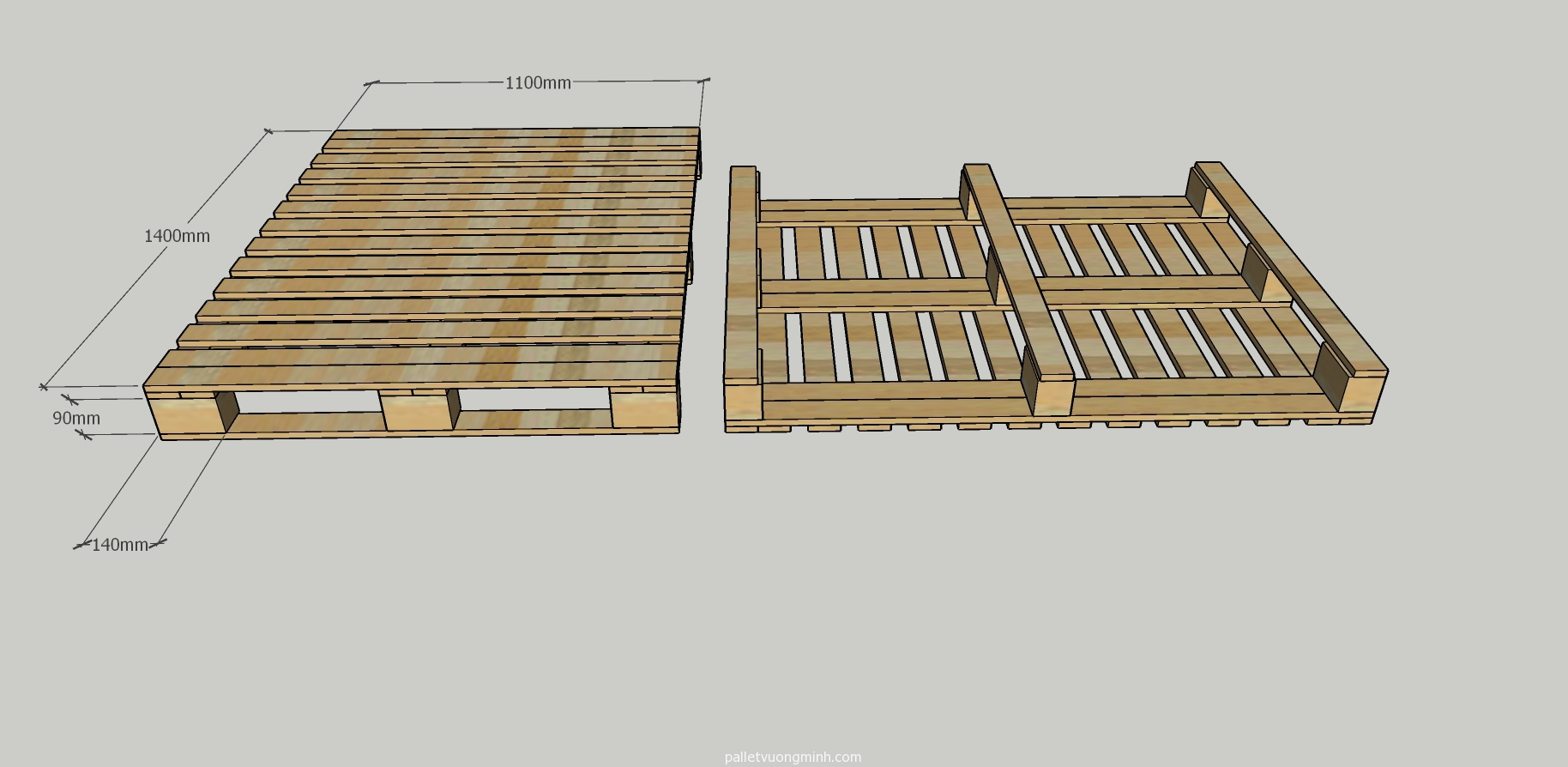Image resolution: width=1568 pixels, height=767 pixels.
Task: Click the 90mm height dimension text
Action: [x=76, y=419]
